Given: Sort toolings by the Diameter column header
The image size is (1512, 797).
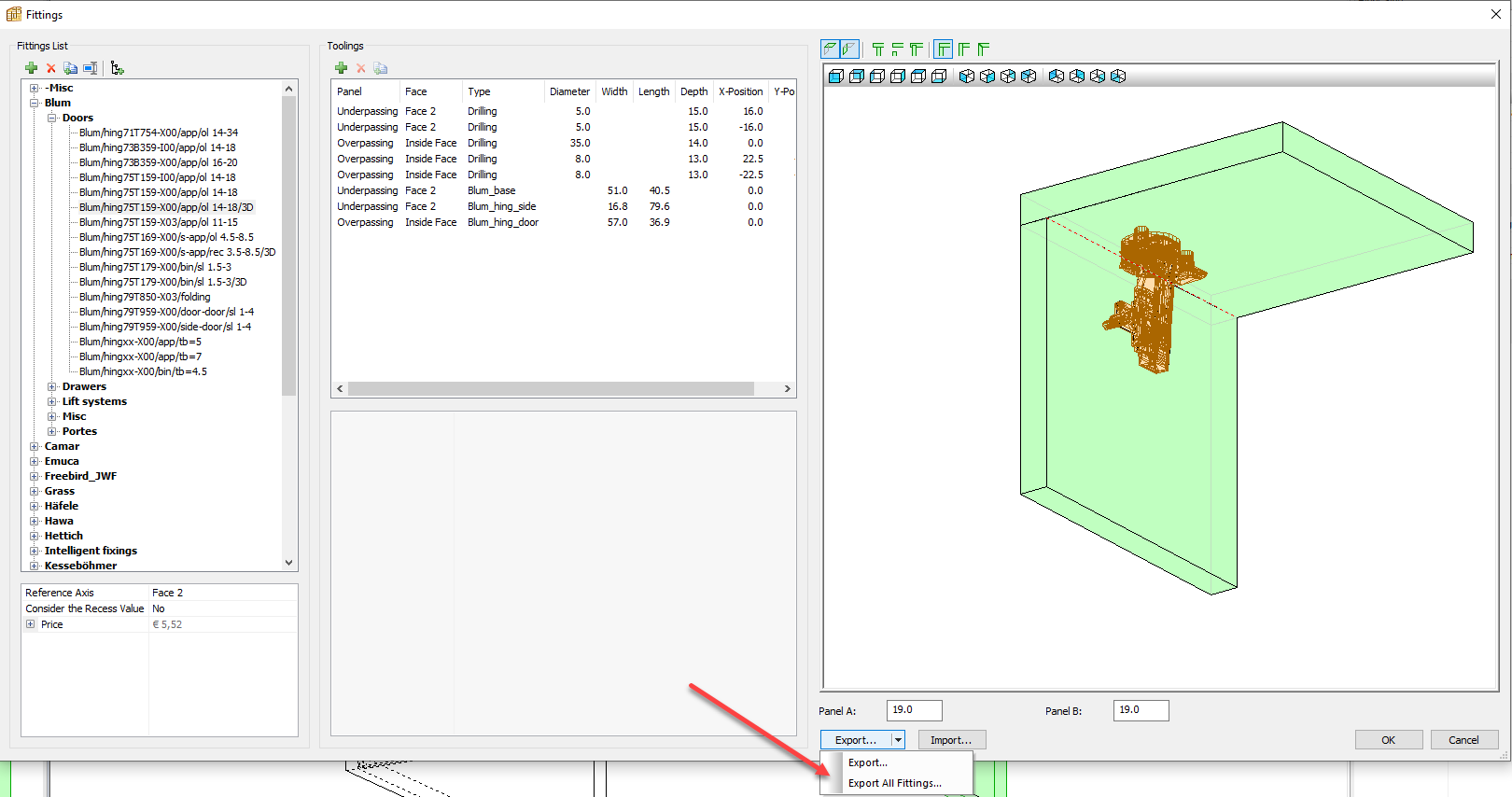Looking at the screenshot, I should click(x=569, y=91).
